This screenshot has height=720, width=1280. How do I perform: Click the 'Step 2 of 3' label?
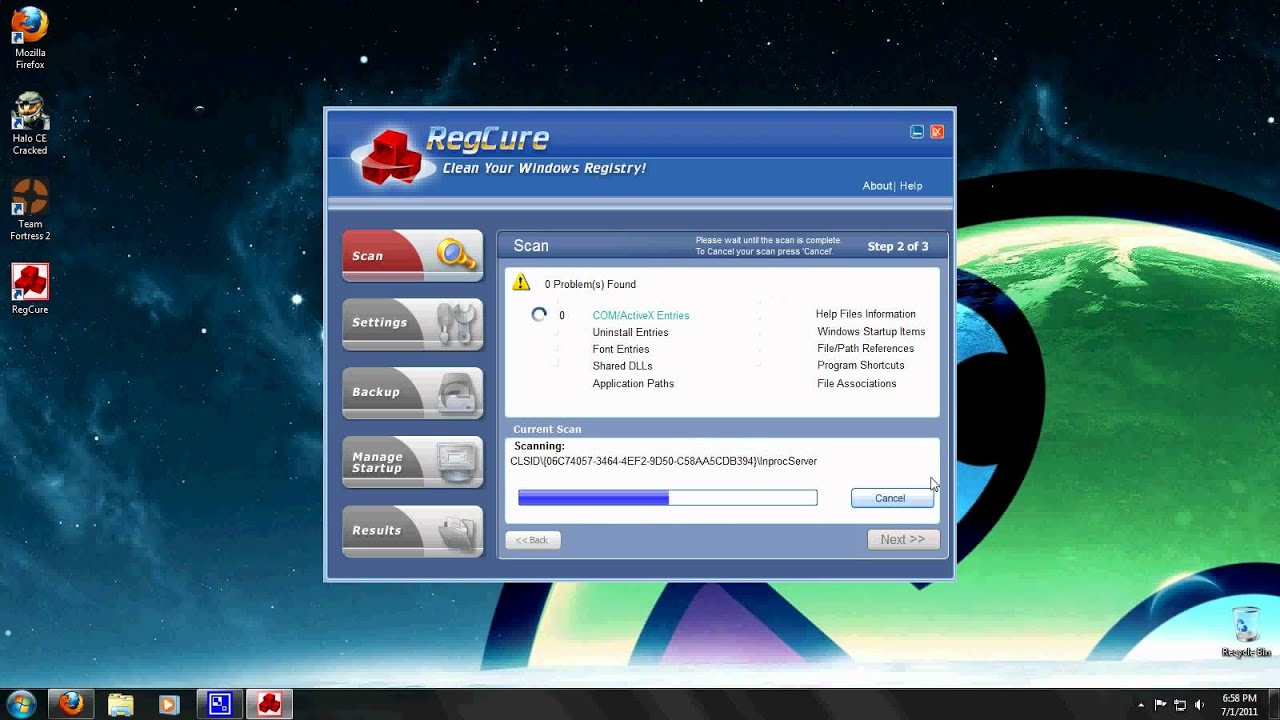[898, 246]
